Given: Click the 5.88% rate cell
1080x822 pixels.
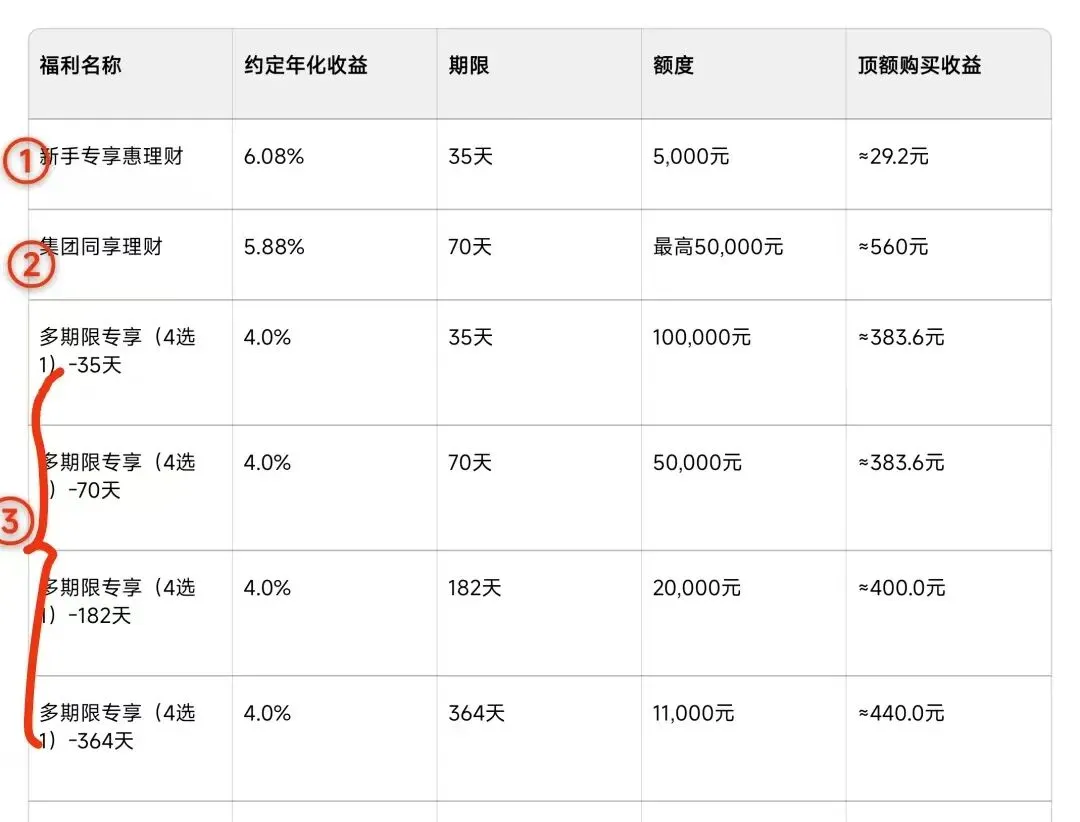Looking at the screenshot, I should [x=274, y=247].
